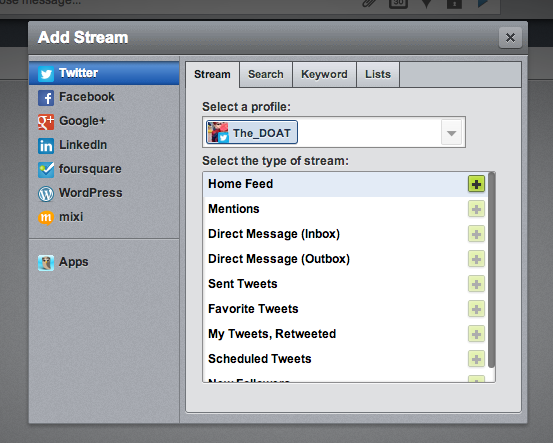
Task: Select Sent Tweets row text
Action: (243, 284)
